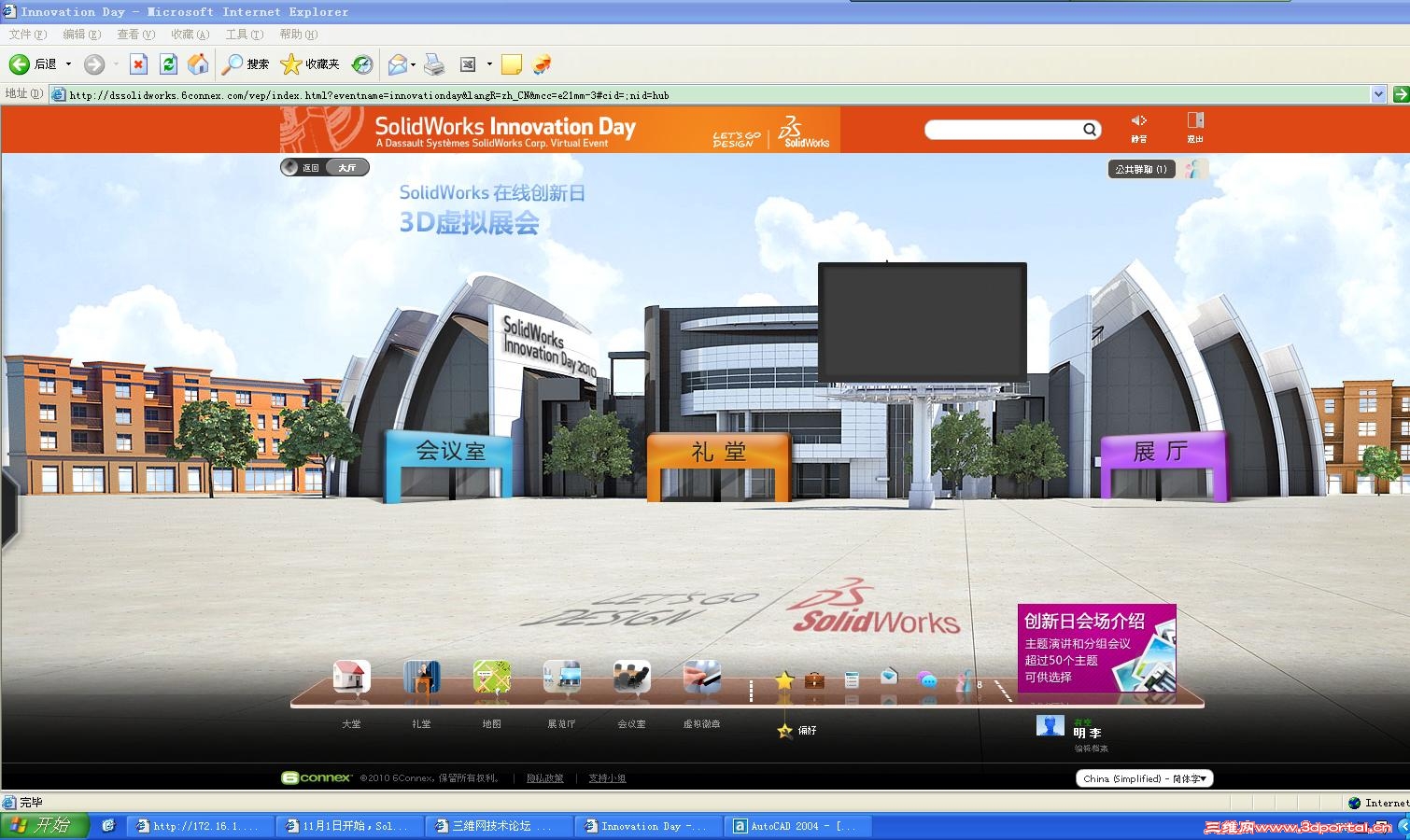Open the 公共群聊 (1) public chat button
The width and height of the screenshot is (1410, 840).
point(1140,169)
